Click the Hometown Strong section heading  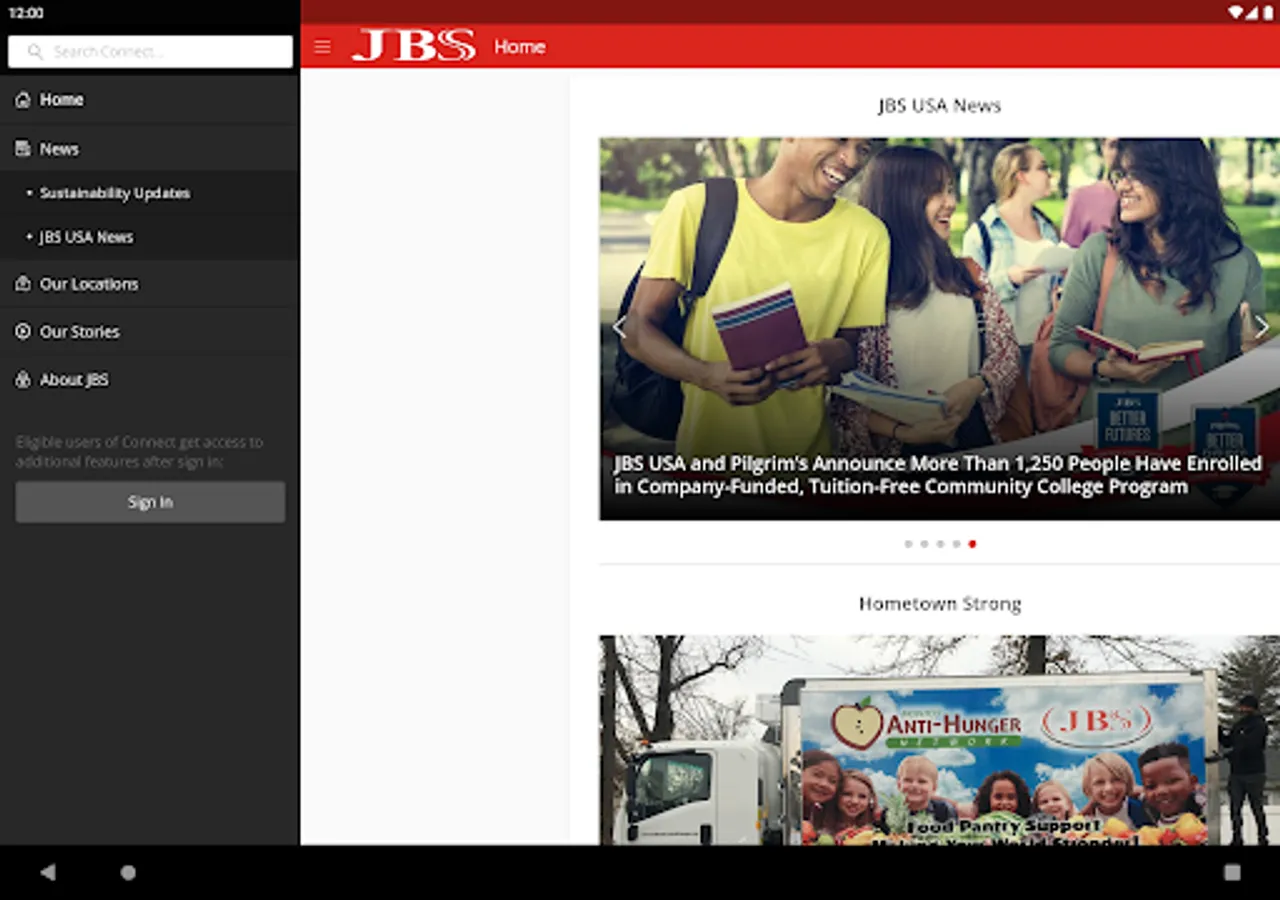pos(940,604)
